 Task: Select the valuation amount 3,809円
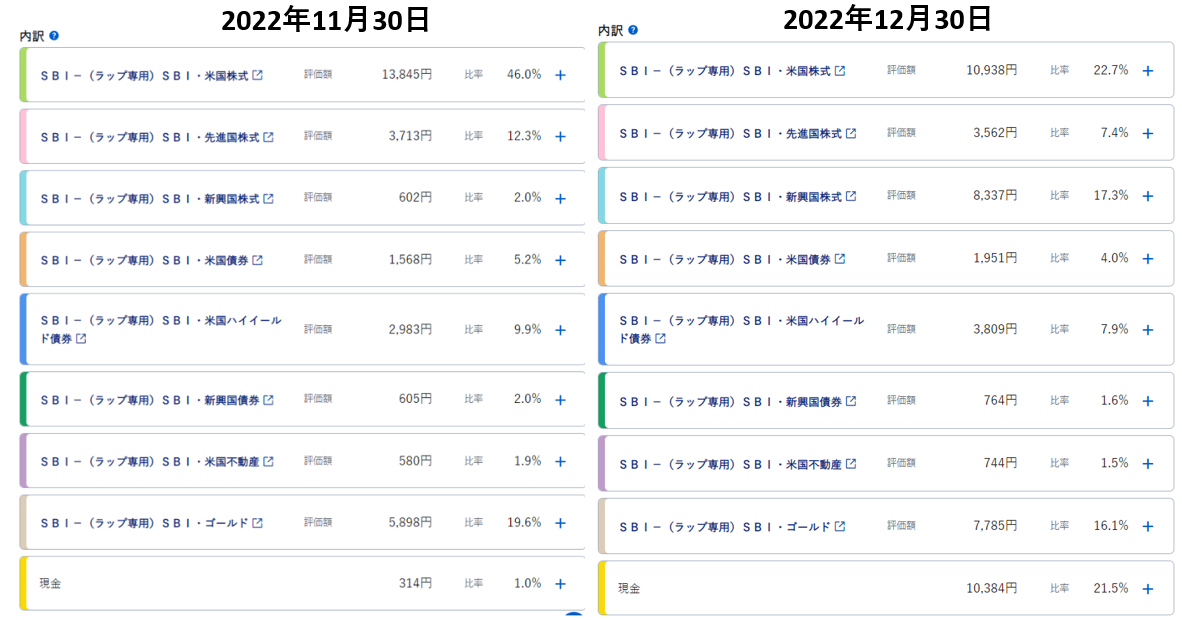[x=995, y=329]
